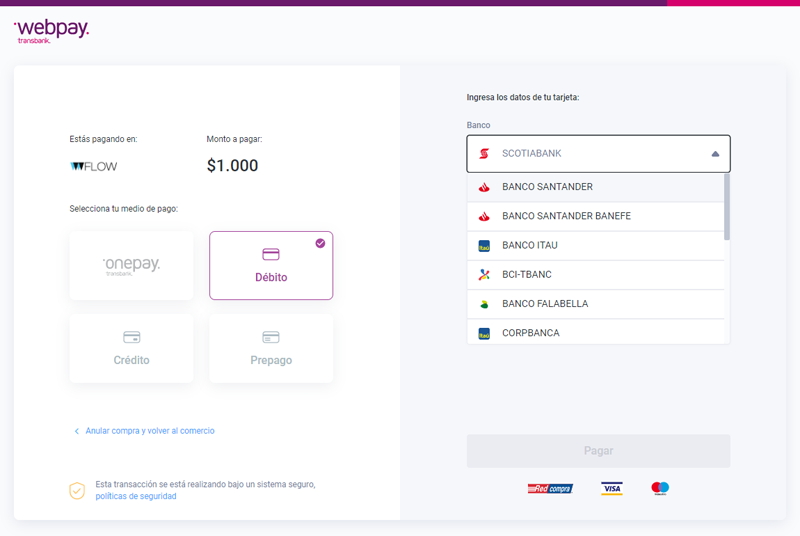This screenshot has height=536, width=800.
Task: Click the security shield checkmark icon
Action: click(x=77, y=491)
